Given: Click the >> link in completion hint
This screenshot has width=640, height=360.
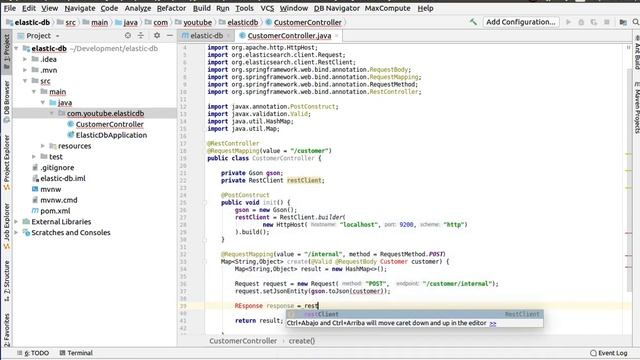Looking at the screenshot, I should (x=493, y=323).
